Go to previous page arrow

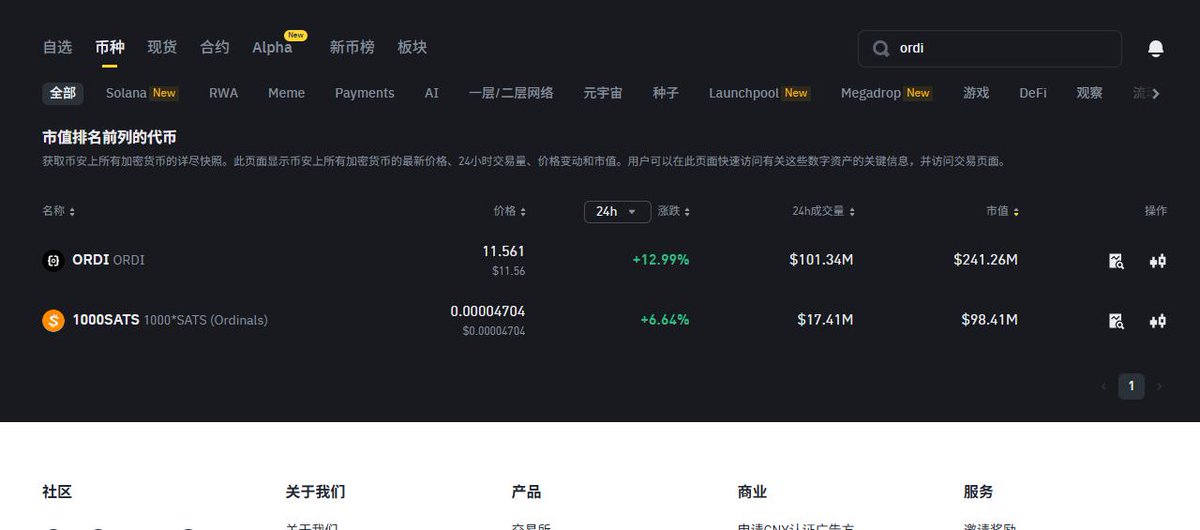pos(1104,386)
